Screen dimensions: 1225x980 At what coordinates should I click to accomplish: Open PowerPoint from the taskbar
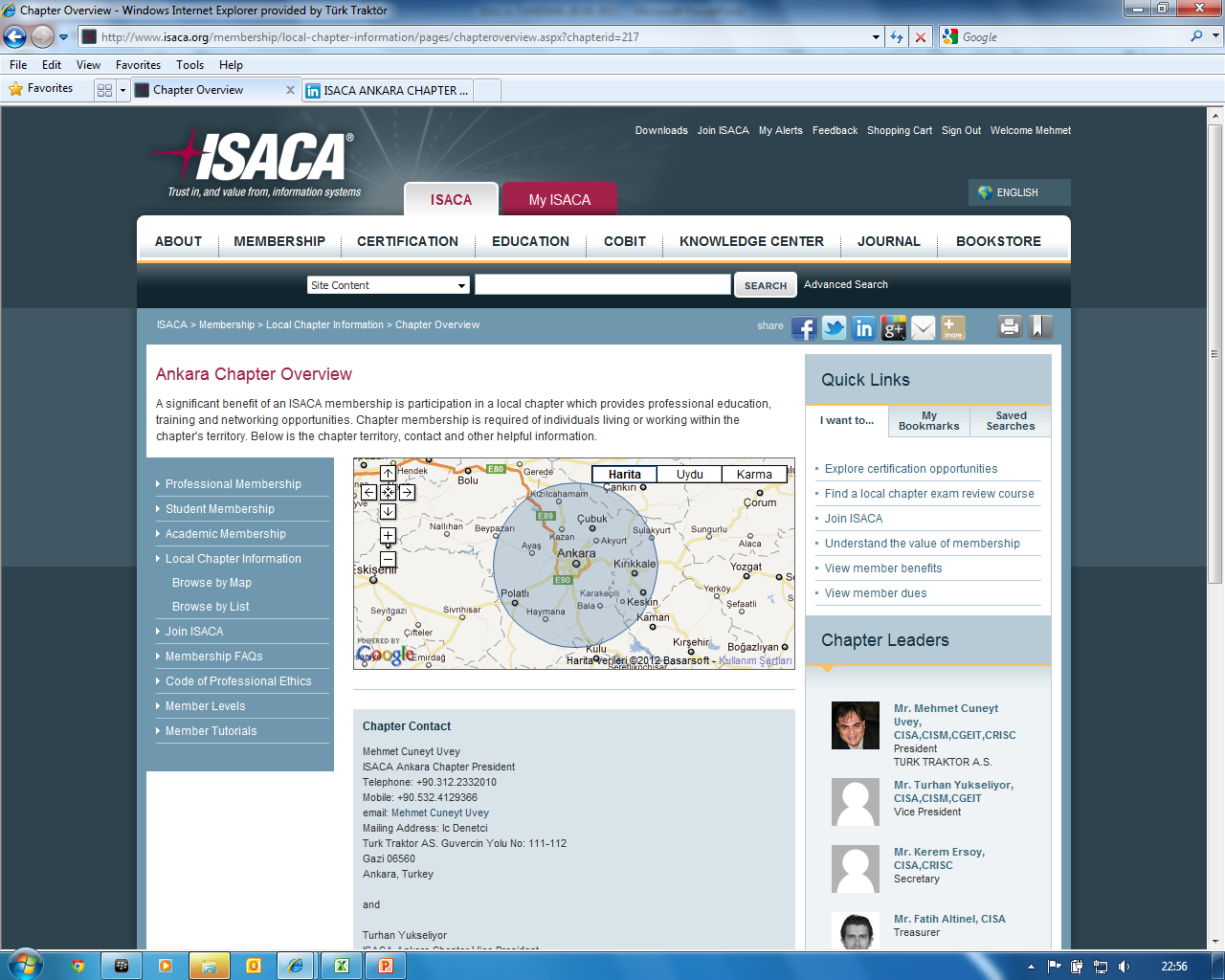coord(386,966)
